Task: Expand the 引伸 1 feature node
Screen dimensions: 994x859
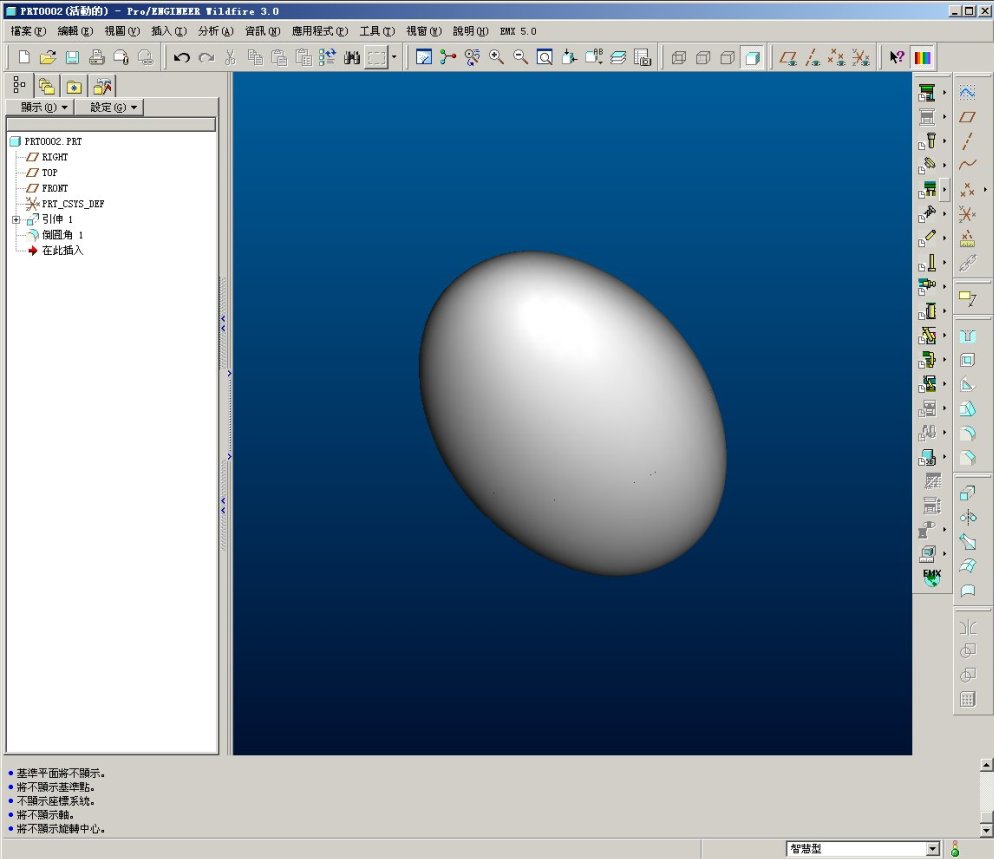Action: point(16,220)
